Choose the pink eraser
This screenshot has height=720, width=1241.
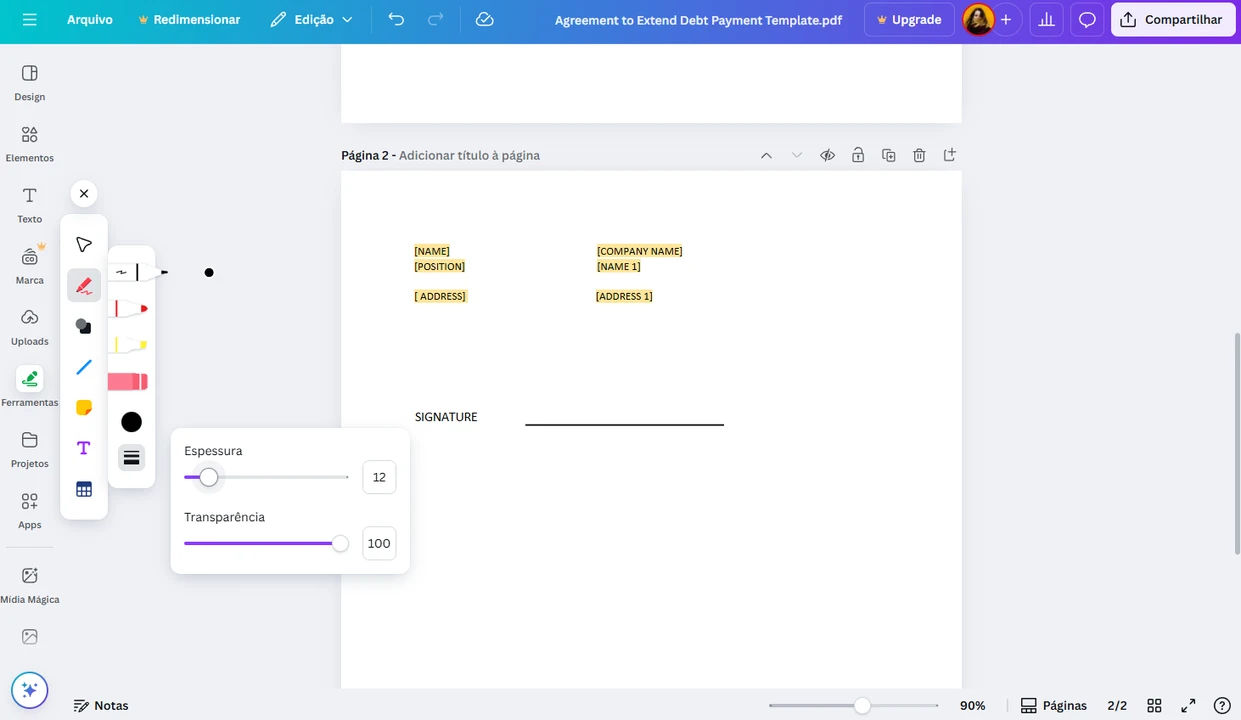[129, 381]
